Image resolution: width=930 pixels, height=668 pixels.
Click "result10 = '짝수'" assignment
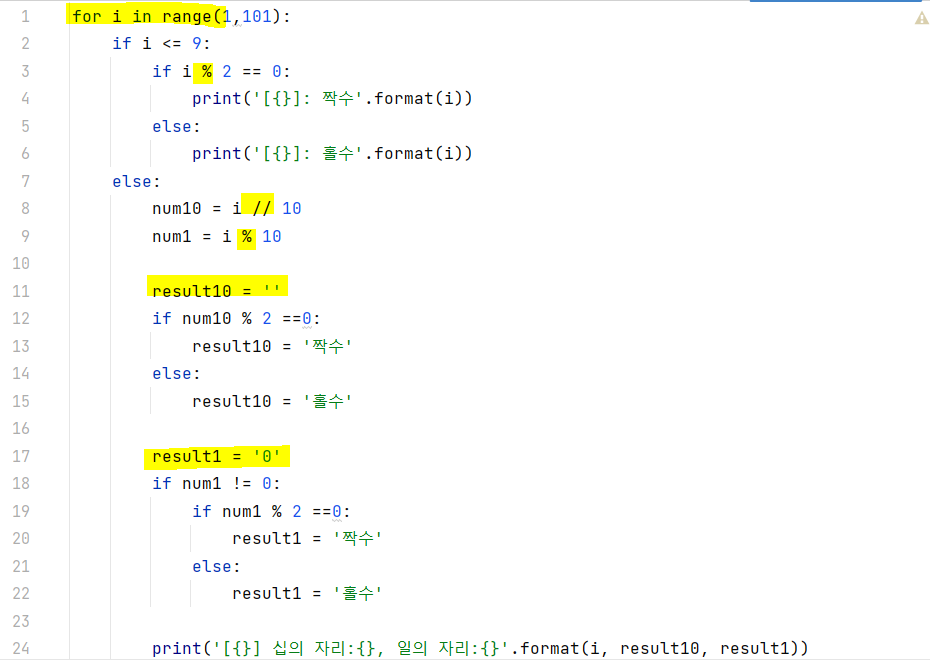pyautogui.click(x=272, y=346)
